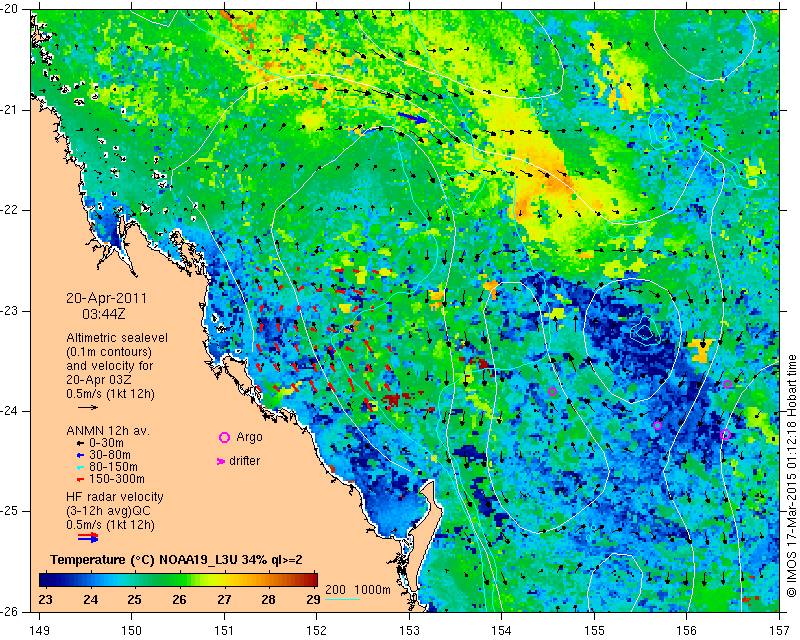The image size is (800, 640).
Task: Click the black 0-30m legend arrow
Action: tap(80, 443)
